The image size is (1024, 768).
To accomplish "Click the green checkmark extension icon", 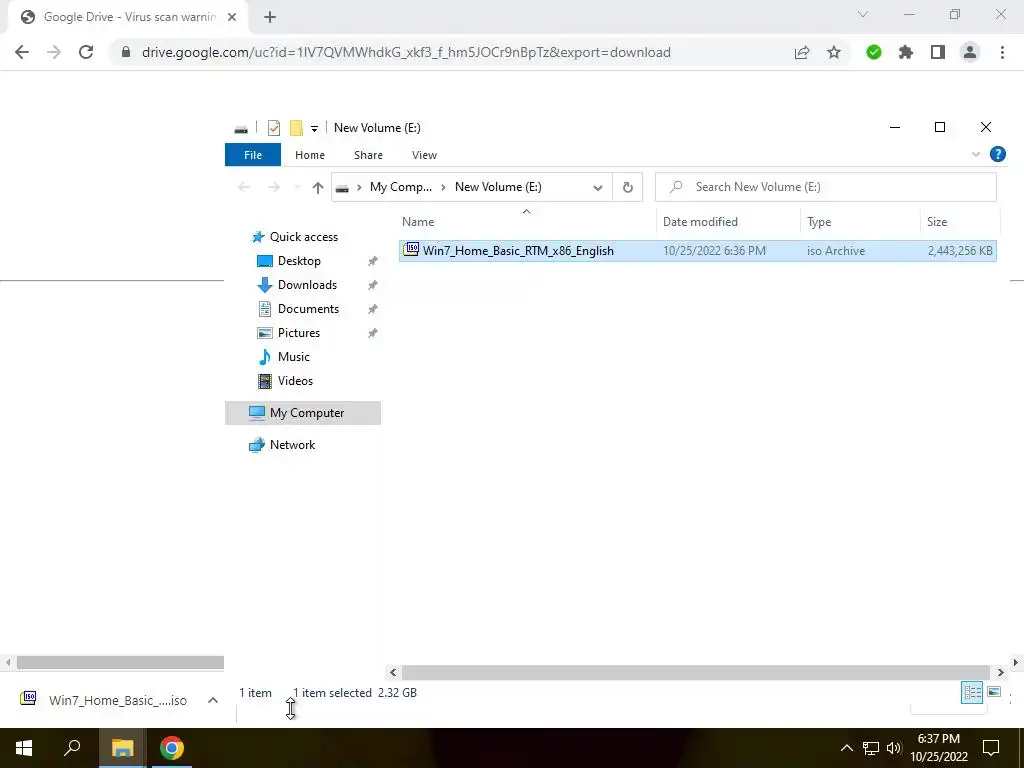I will tap(874, 52).
